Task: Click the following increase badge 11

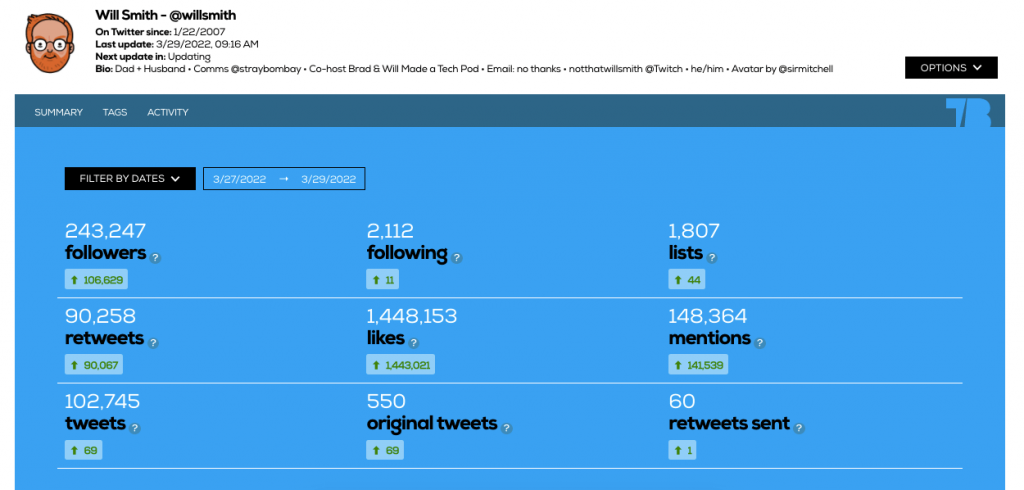Action: (x=383, y=280)
